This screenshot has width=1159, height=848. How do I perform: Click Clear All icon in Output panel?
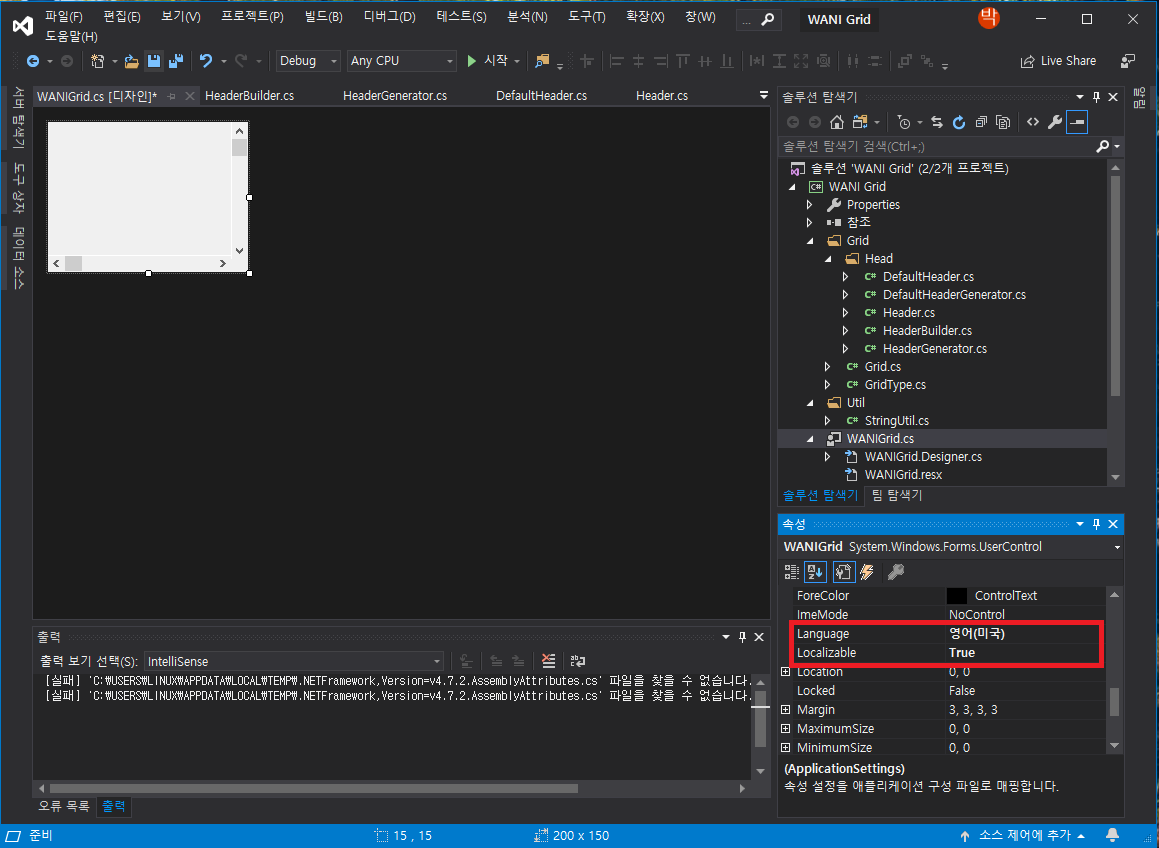point(548,661)
